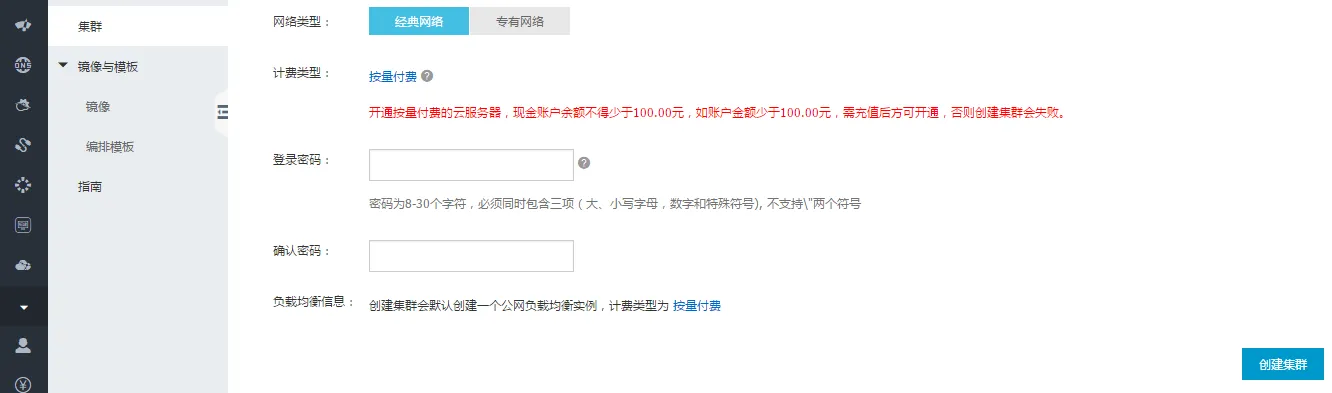Open the billing yen icon in sidebar

23,384
